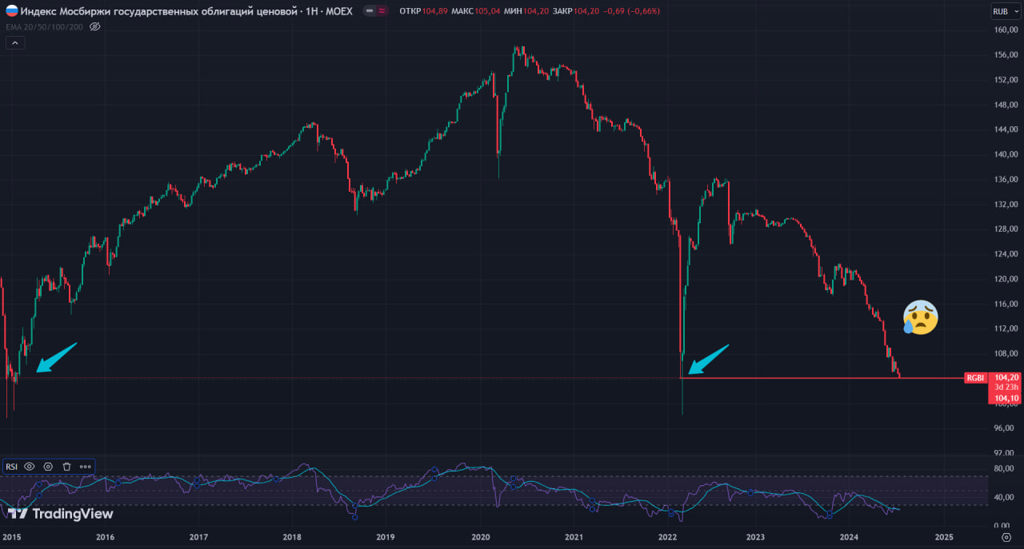Open the RUB currency dropdown
Screen dimensions: 1024x549
pos(1001,11)
